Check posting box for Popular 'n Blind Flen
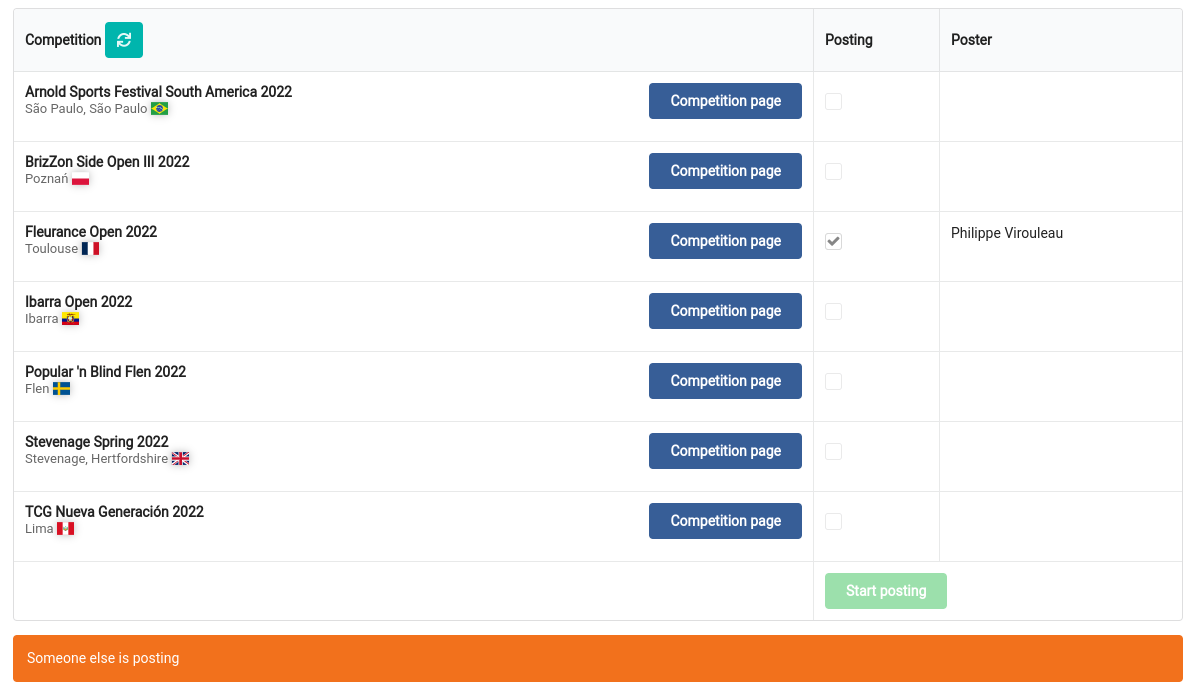This screenshot has height=696, width=1194. point(834,382)
